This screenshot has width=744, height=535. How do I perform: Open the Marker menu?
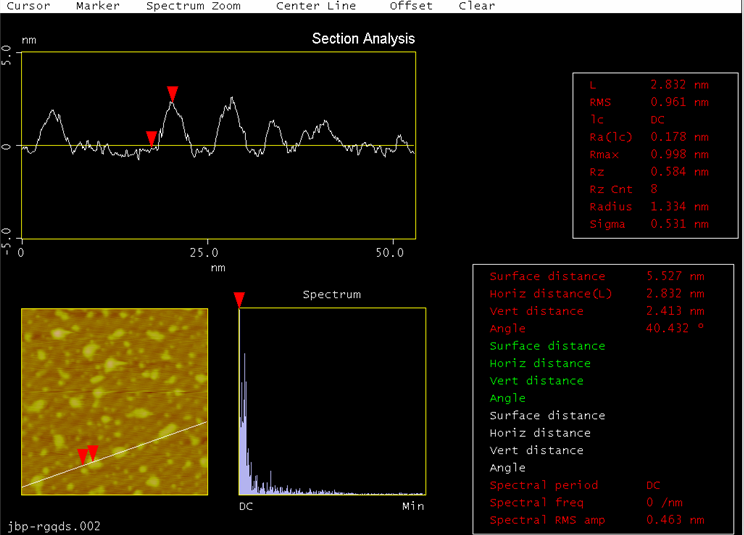click(x=97, y=6)
